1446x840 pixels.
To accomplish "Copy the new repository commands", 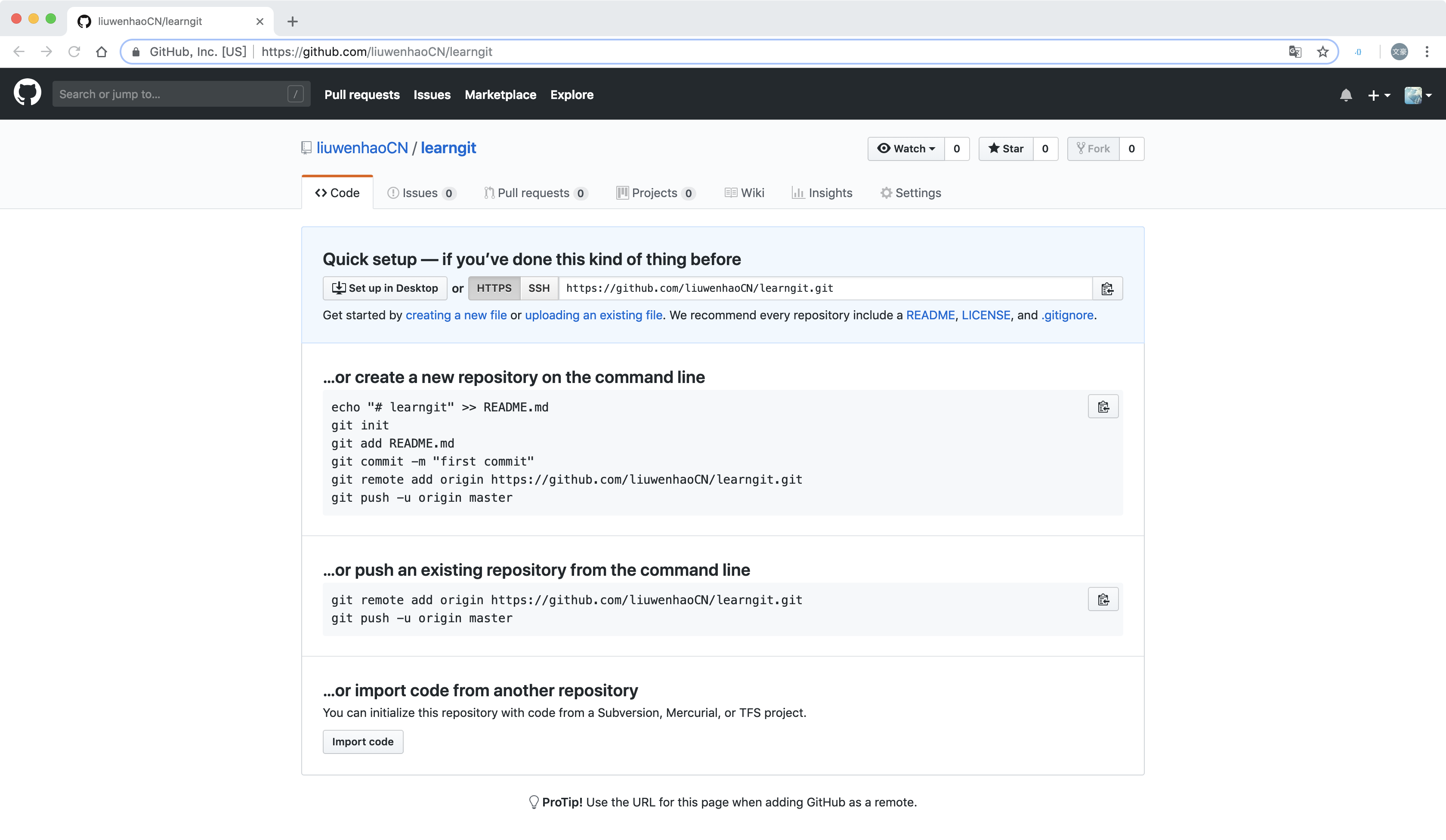I will (1103, 407).
